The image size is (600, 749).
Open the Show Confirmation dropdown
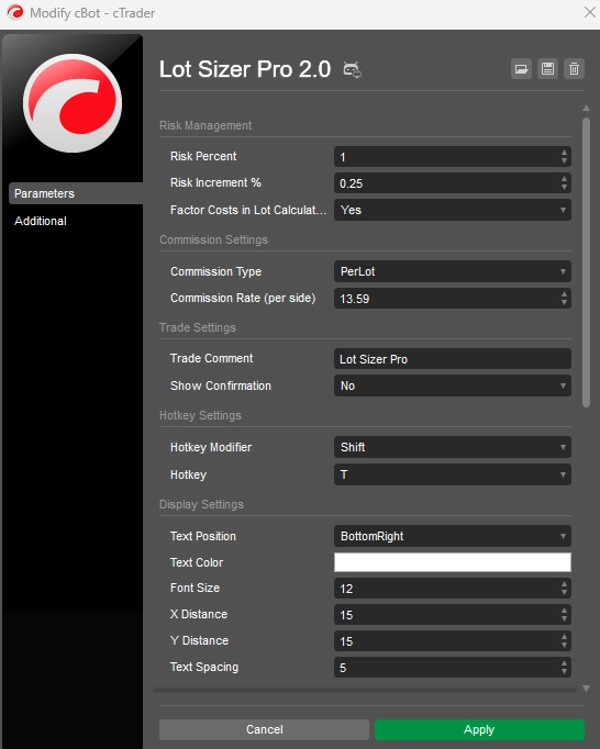452,386
